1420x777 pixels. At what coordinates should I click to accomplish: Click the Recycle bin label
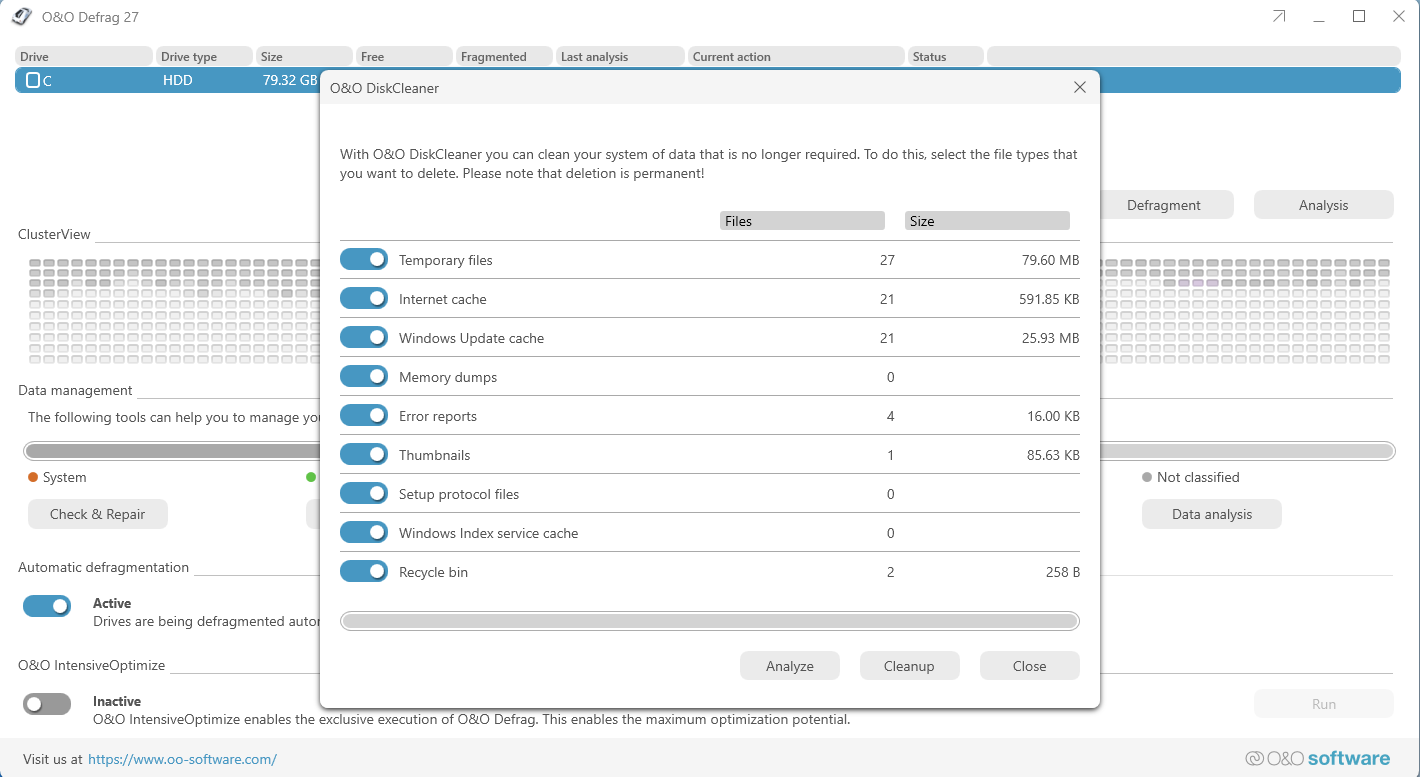[x=434, y=572]
